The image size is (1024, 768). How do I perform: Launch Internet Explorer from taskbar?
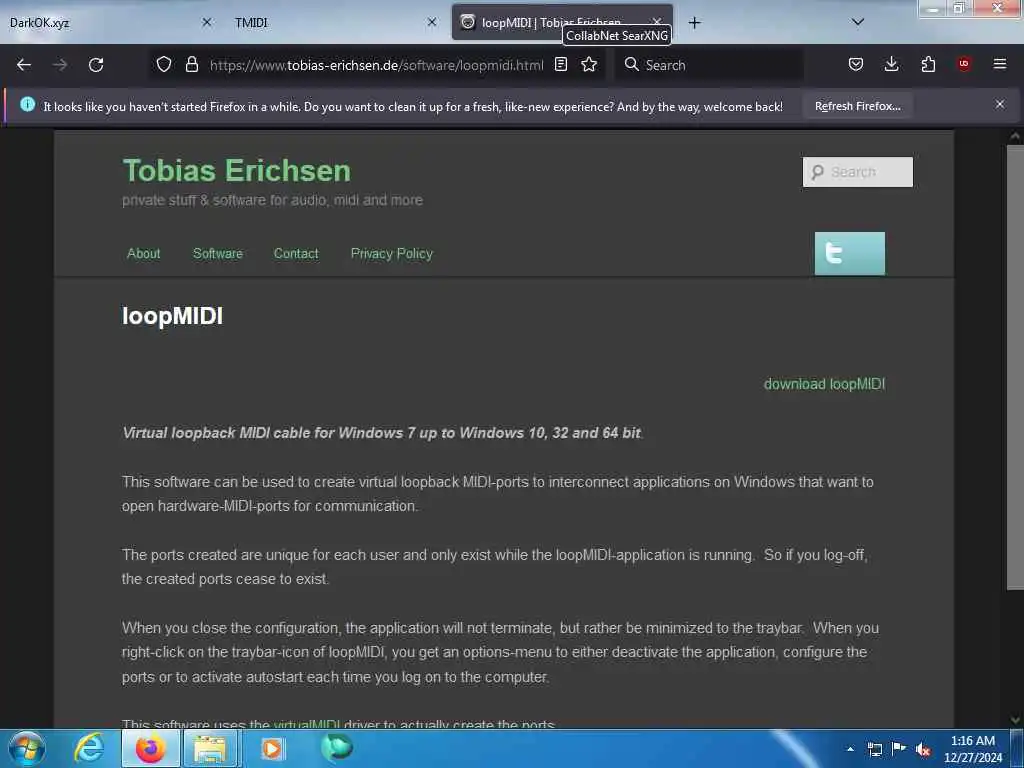[x=89, y=748]
